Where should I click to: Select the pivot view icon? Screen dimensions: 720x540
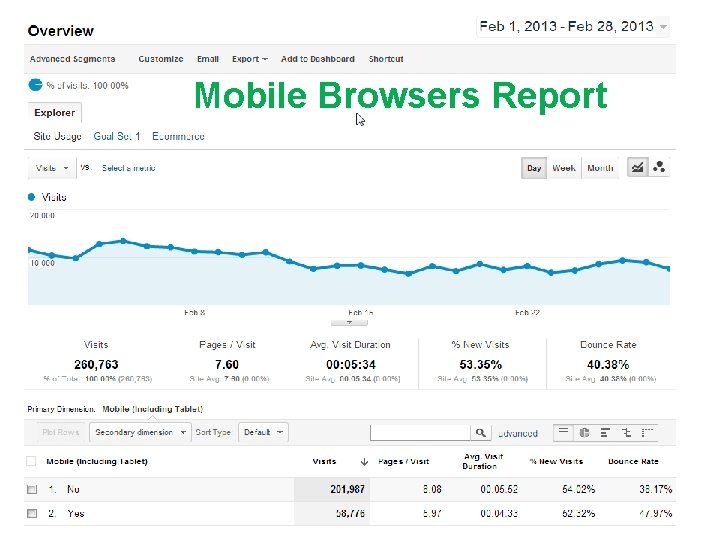tap(647, 432)
